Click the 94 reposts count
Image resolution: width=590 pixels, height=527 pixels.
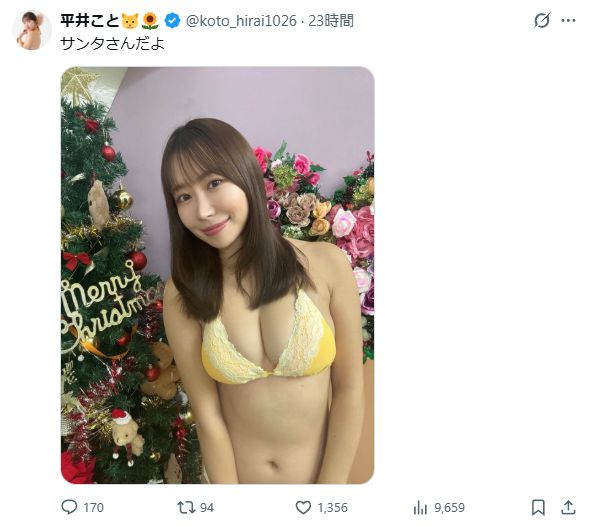[x=207, y=507]
